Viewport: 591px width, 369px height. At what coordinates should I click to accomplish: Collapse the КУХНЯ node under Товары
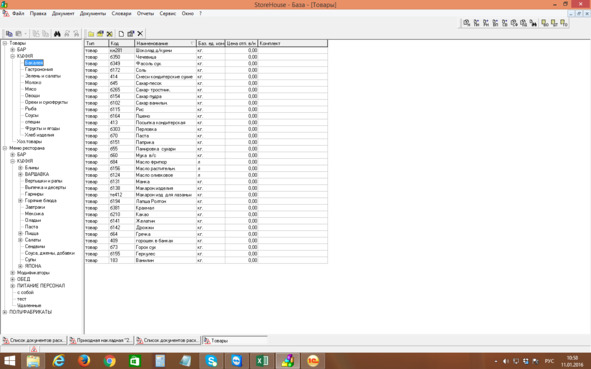click(12, 56)
